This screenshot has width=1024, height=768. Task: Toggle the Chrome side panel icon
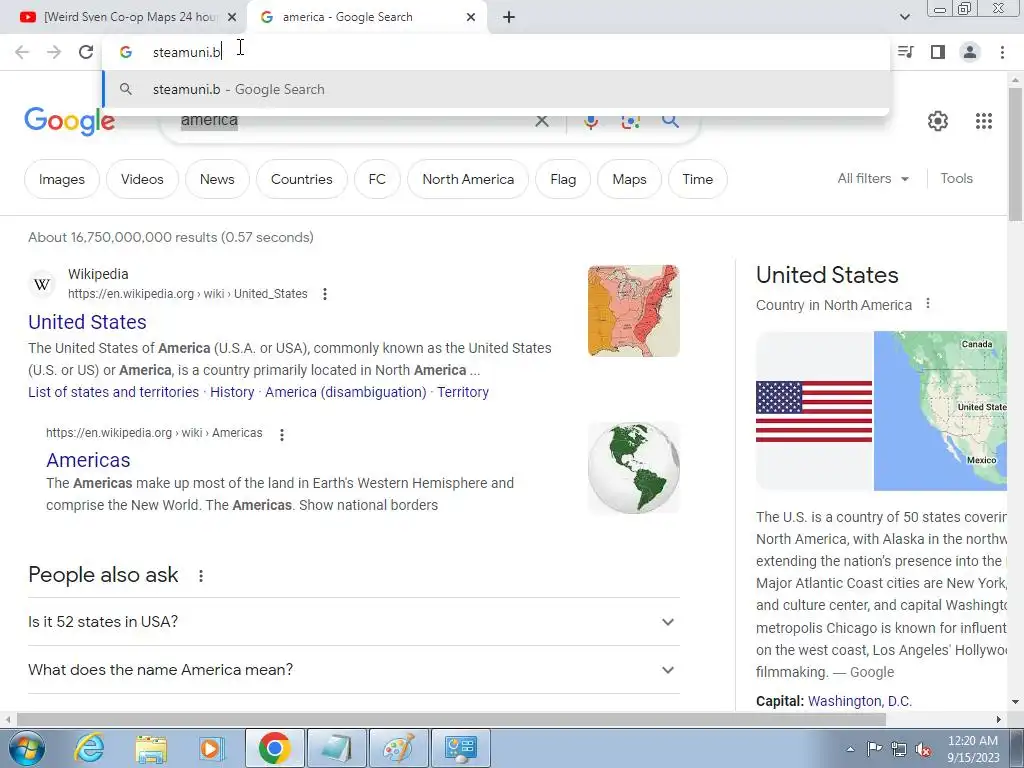coord(938,52)
